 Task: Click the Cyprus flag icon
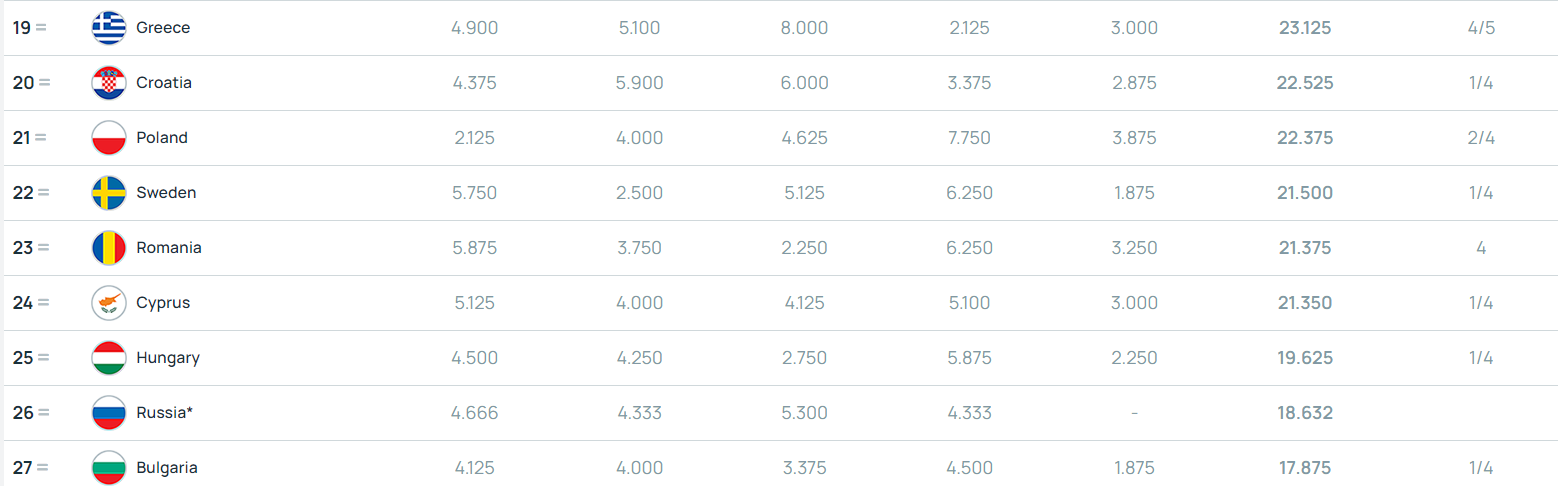click(108, 303)
